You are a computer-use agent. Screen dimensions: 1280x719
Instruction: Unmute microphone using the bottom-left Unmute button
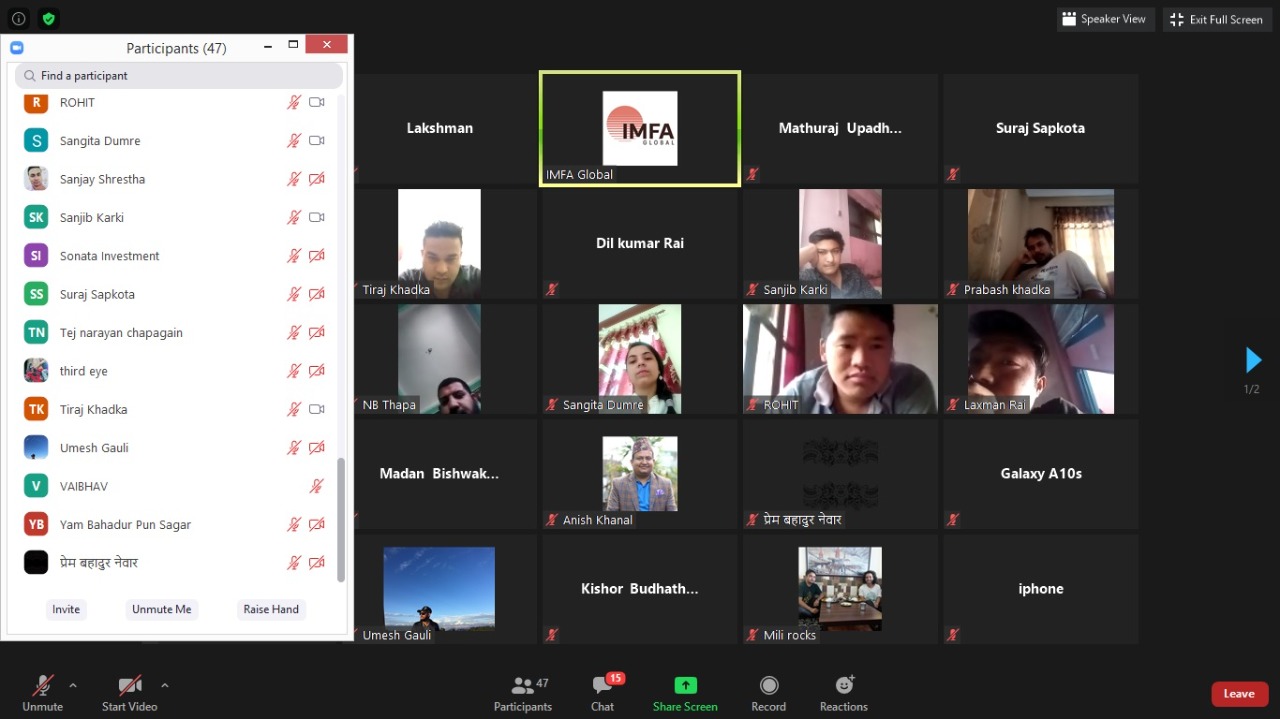click(x=42, y=694)
